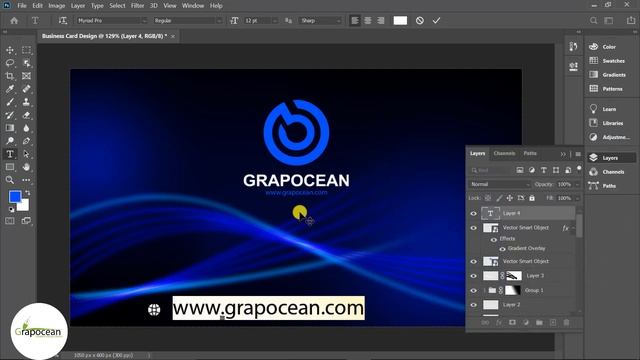Select the Rectangular Marquee tool

click(x=27, y=50)
